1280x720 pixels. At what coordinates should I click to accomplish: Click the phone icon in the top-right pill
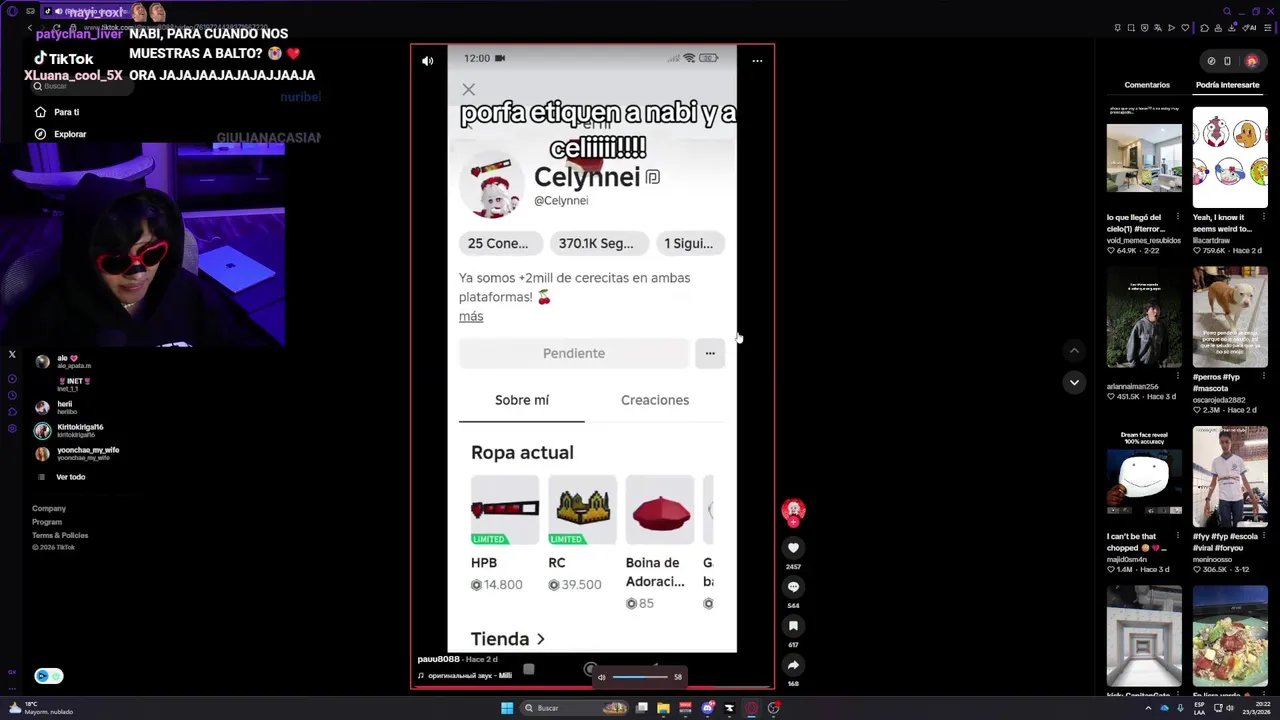[x=1227, y=61]
